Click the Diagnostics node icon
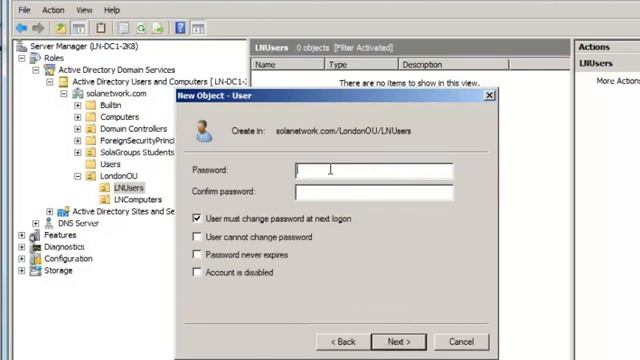 pos(36,247)
